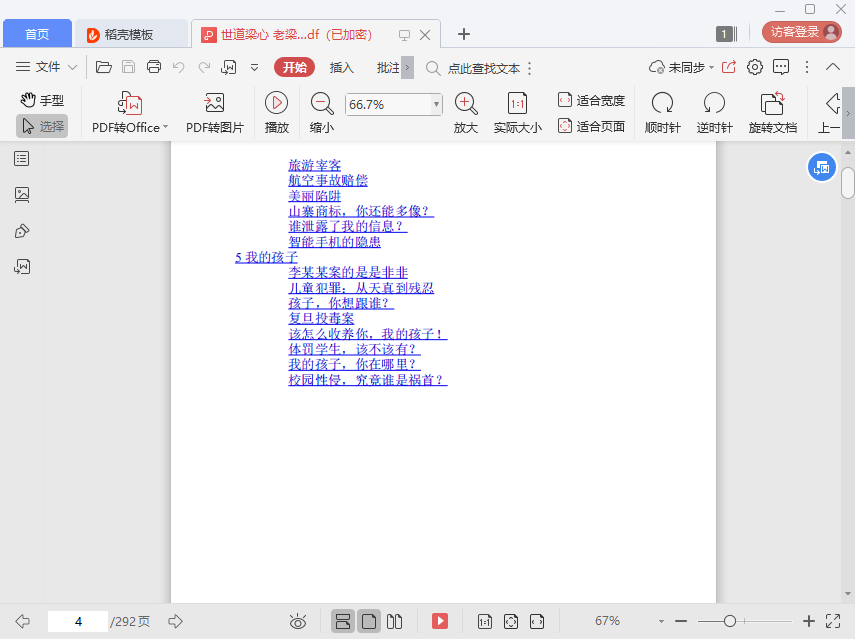
Task: Expand the 66.7% zoom level dropdown
Action: [436, 104]
